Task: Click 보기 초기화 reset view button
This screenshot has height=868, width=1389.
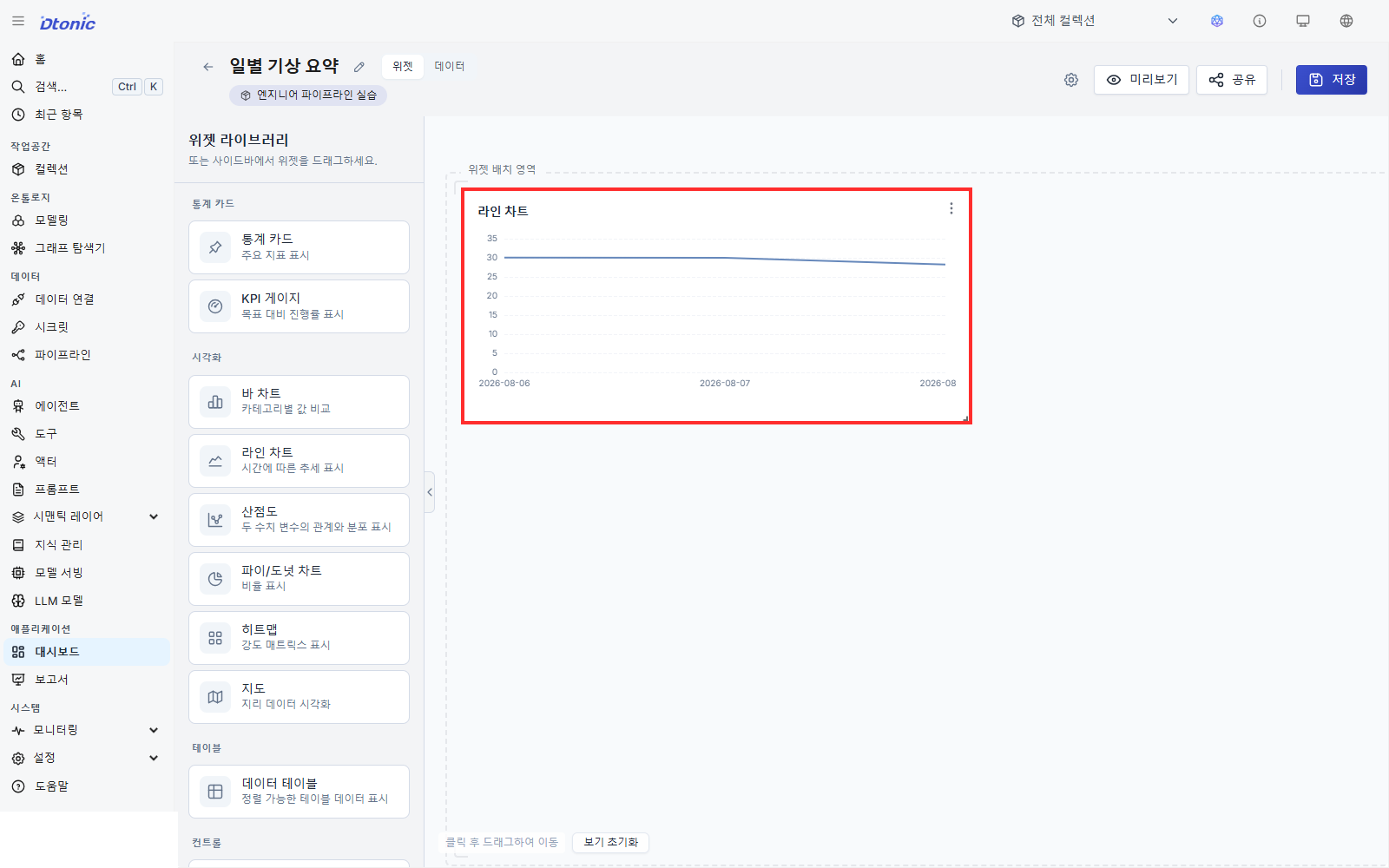Action: [x=610, y=842]
